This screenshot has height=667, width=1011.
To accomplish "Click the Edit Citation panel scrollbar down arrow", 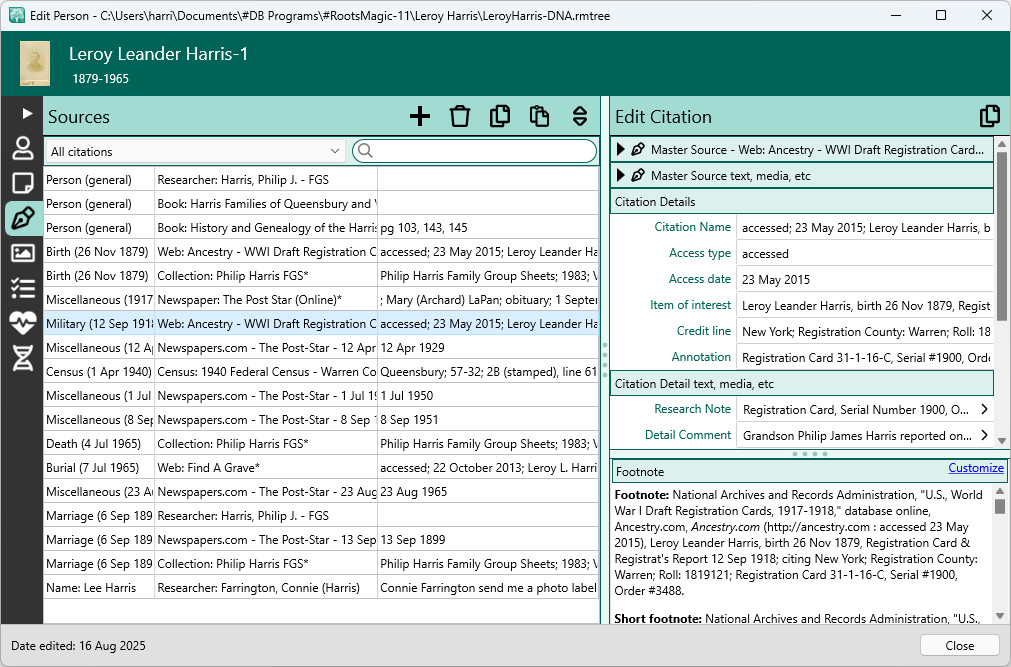I will pos(1001,441).
